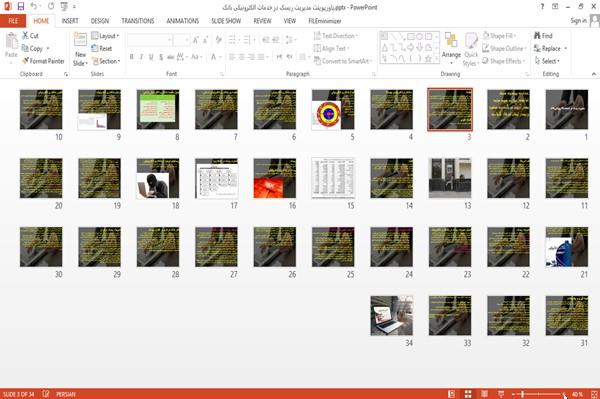Select the triangle shape in the shapes gallery
The height and width of the screenshot is (399, 600).
pyautogui.click(x=385, y=47)
